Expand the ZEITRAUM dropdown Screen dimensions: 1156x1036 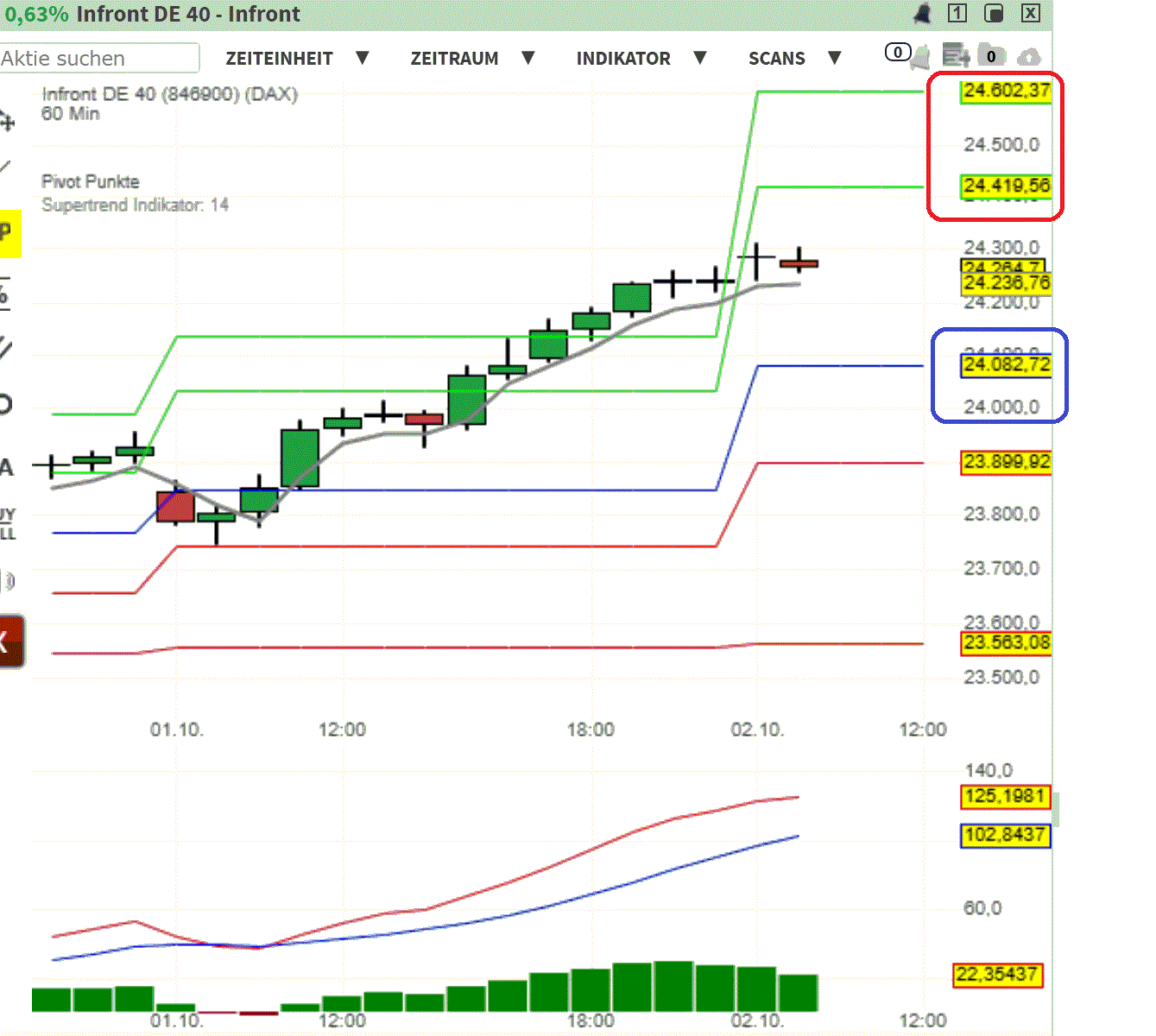[455, 58]
